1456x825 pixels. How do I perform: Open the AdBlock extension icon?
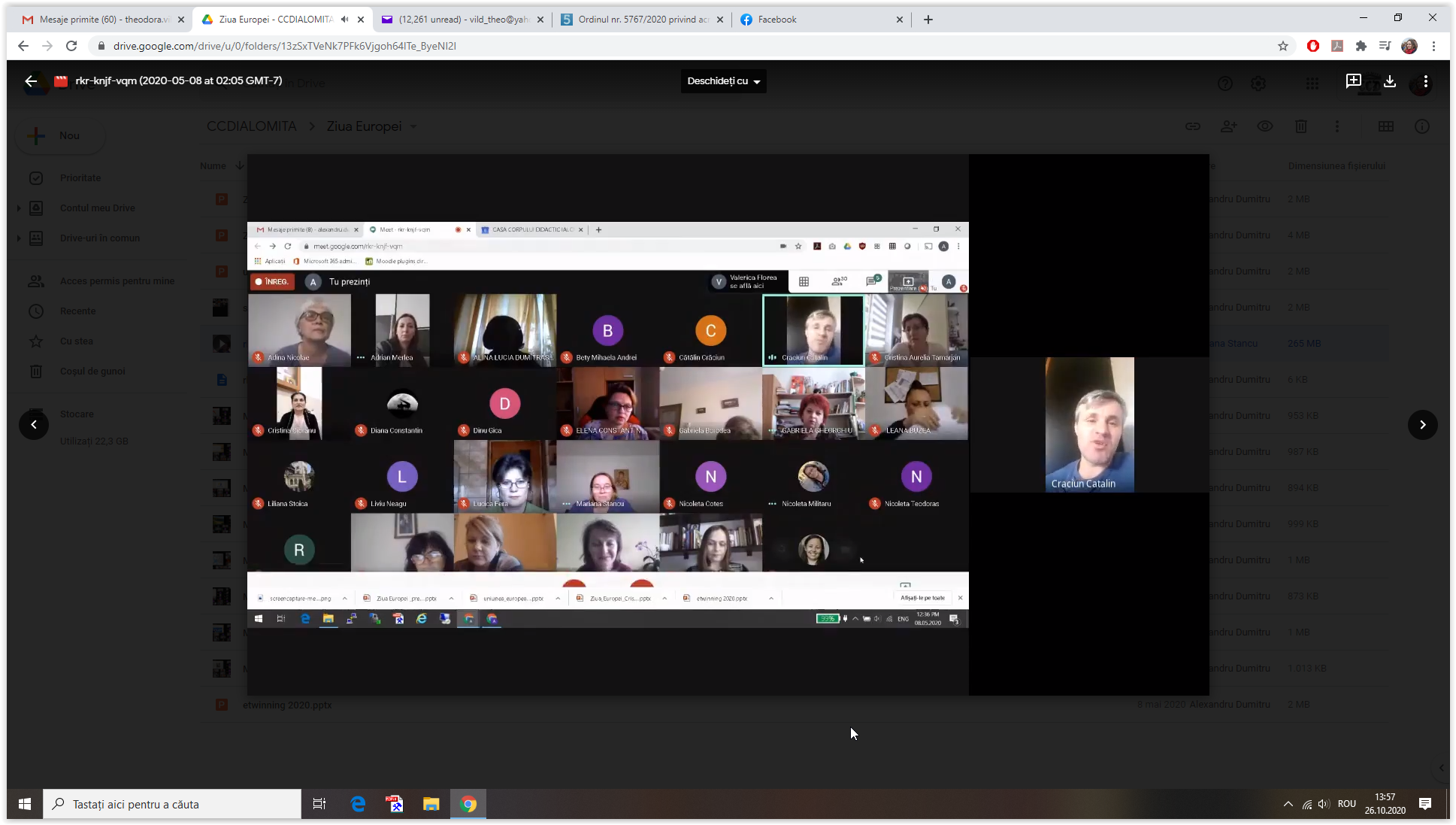coord(1313,46)
